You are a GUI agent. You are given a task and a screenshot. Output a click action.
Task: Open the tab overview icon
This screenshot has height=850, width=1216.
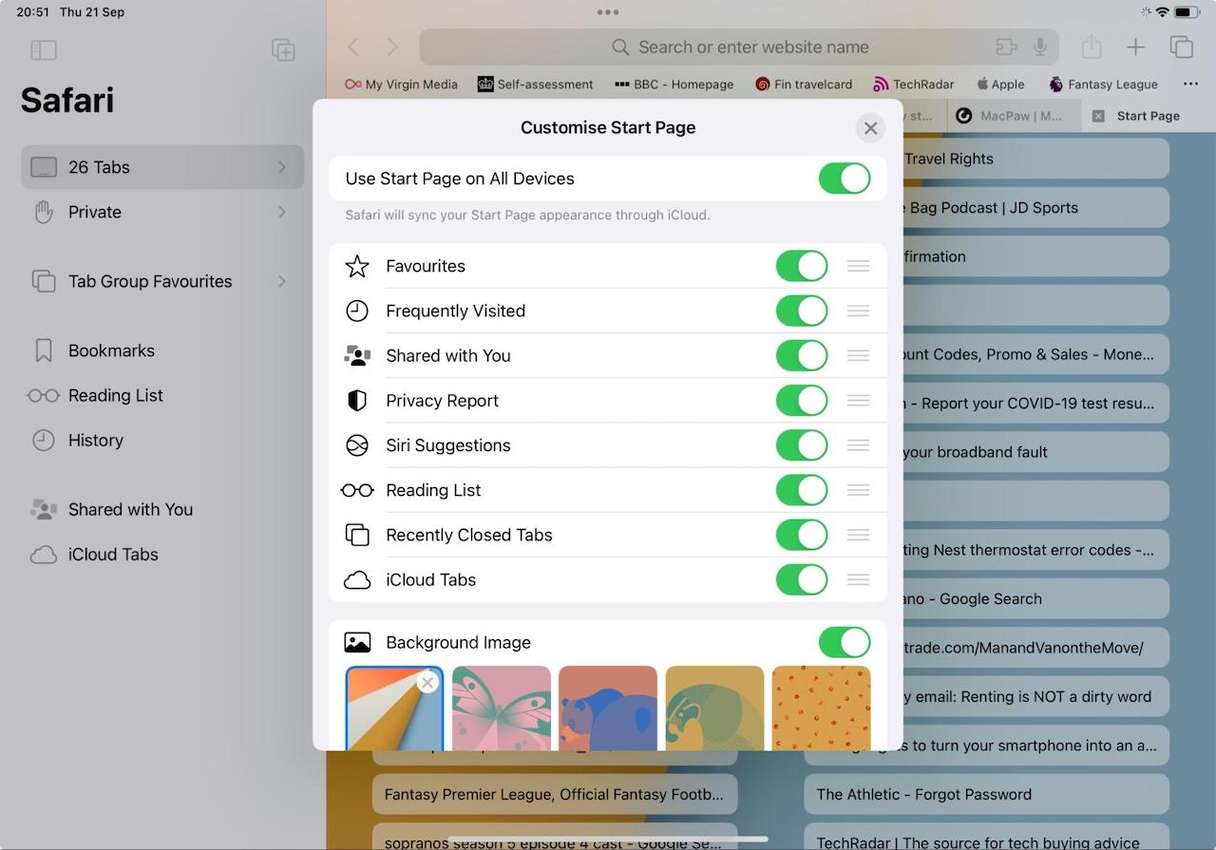coord(1181,47)
